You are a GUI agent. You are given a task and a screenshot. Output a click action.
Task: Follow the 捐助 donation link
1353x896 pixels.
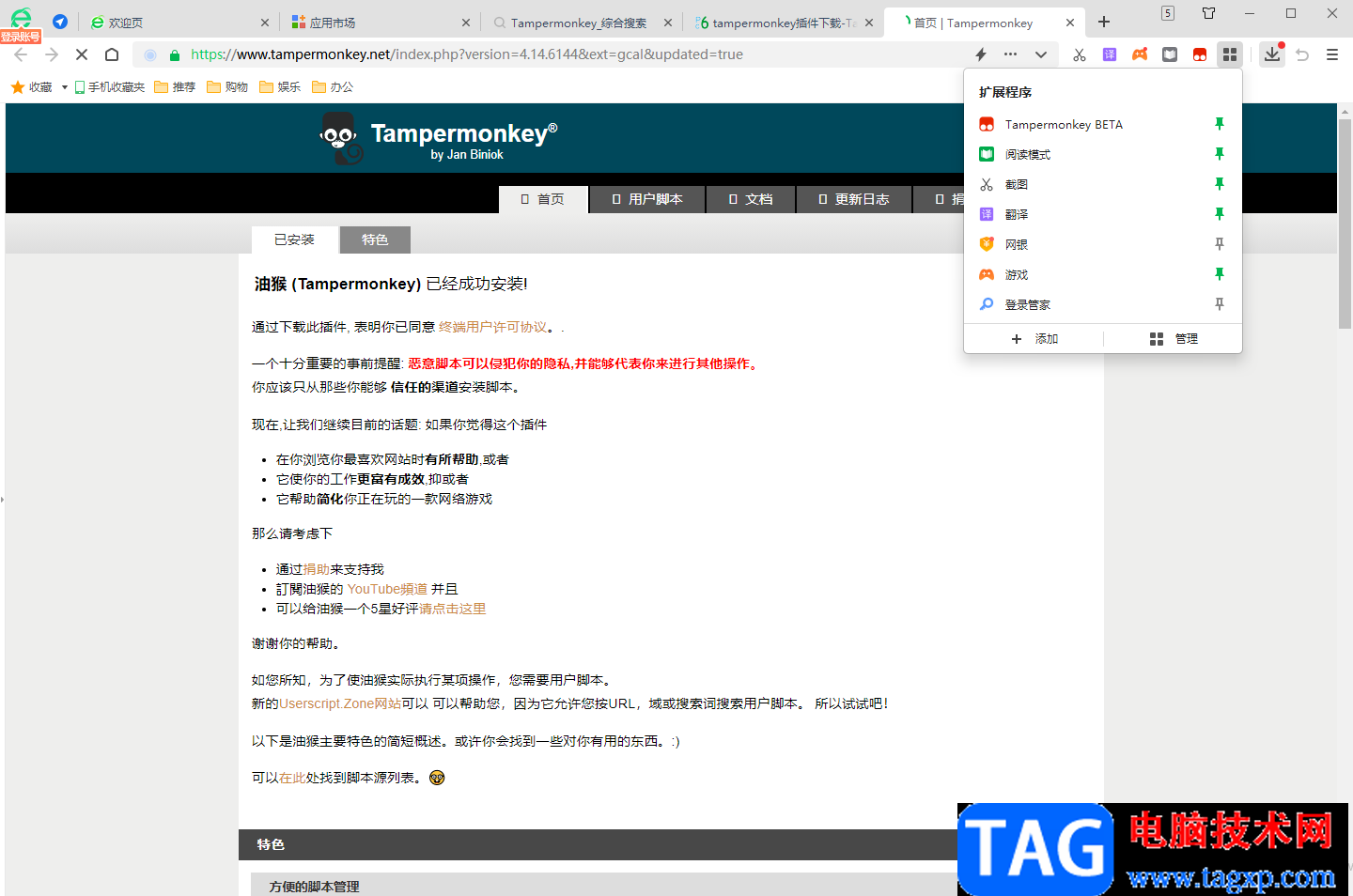(x=316, y=569)
